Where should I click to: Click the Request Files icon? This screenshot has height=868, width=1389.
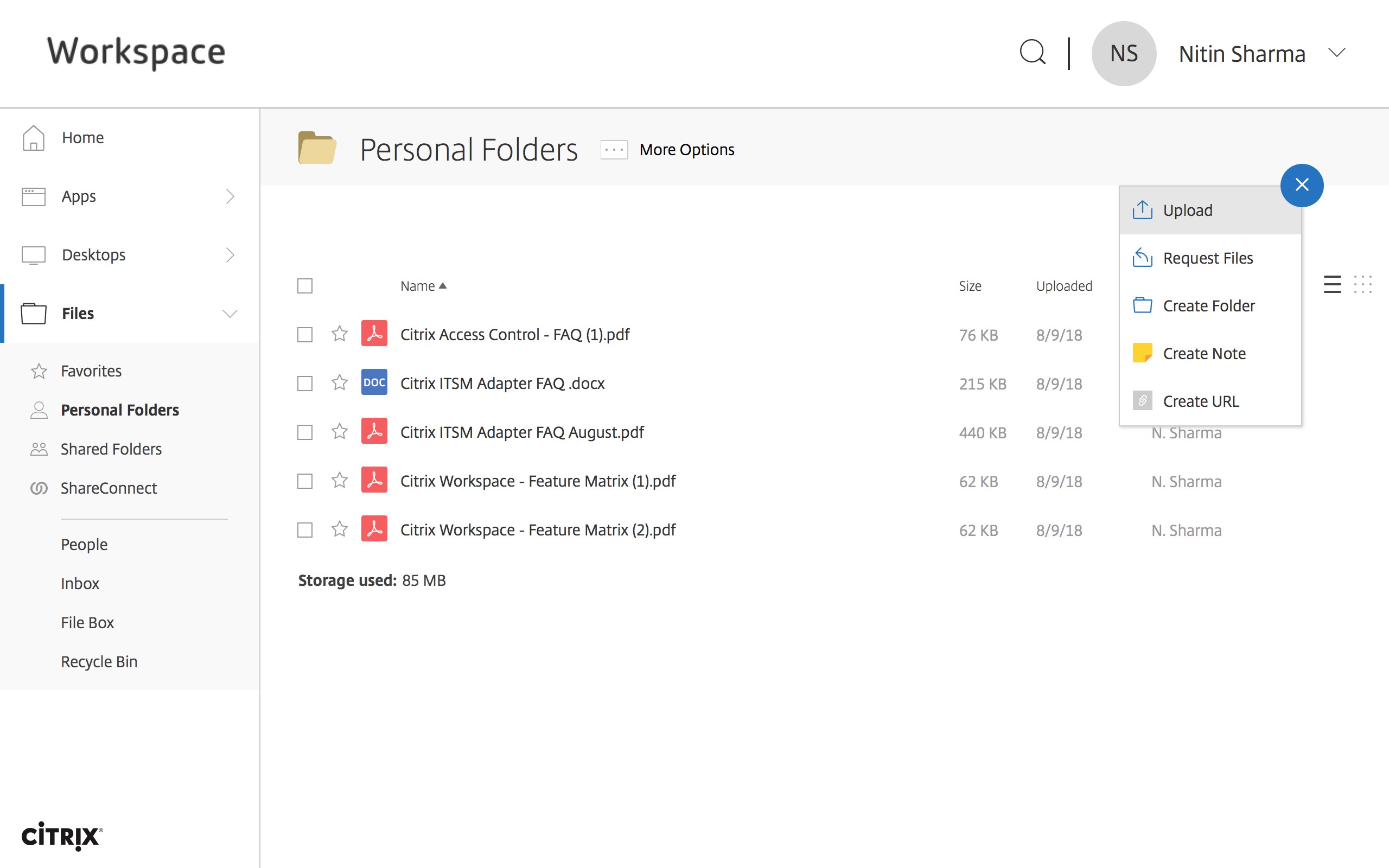tap(1143, 258)
